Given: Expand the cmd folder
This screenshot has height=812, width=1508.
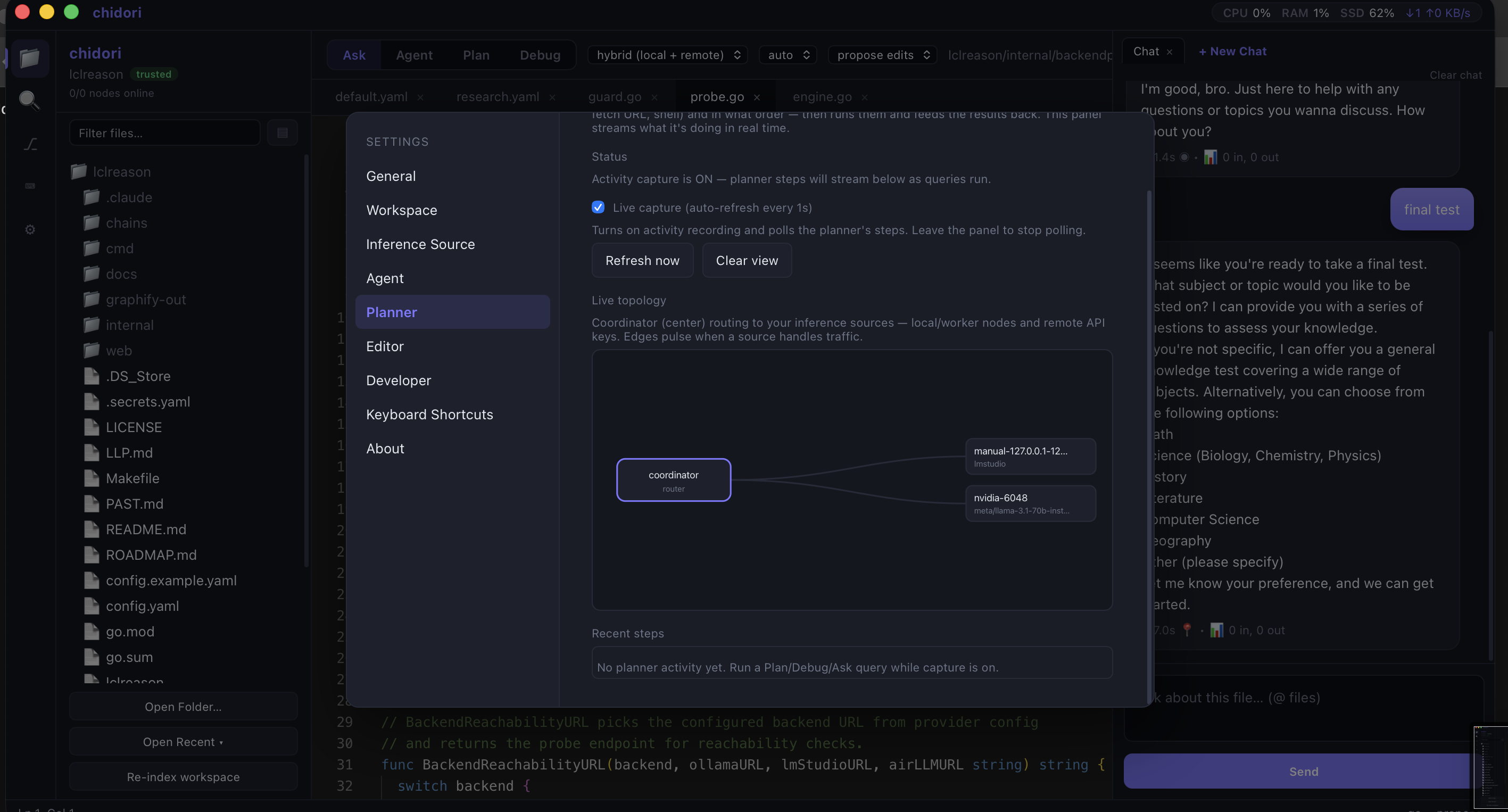Looking at the screenshot, I should click(x=109, y=248).
